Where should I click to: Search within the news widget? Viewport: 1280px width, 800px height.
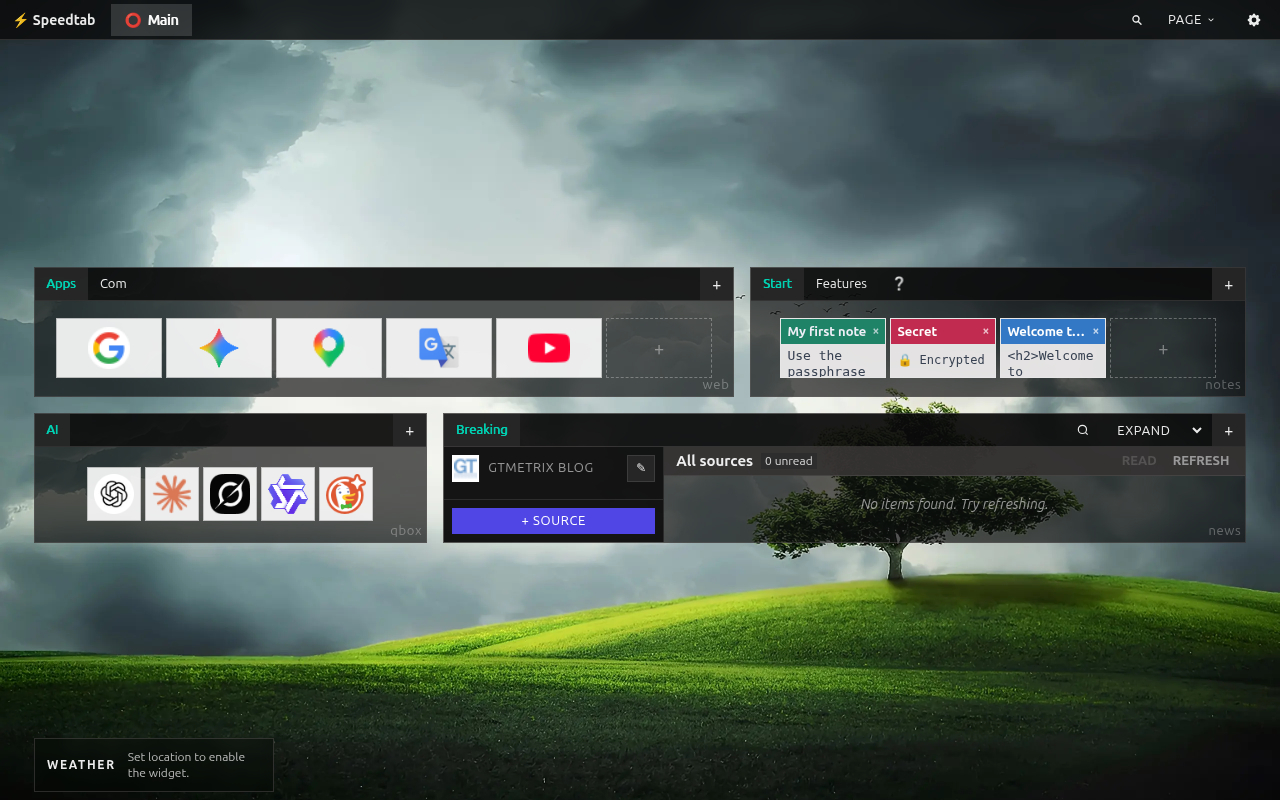1083,431
